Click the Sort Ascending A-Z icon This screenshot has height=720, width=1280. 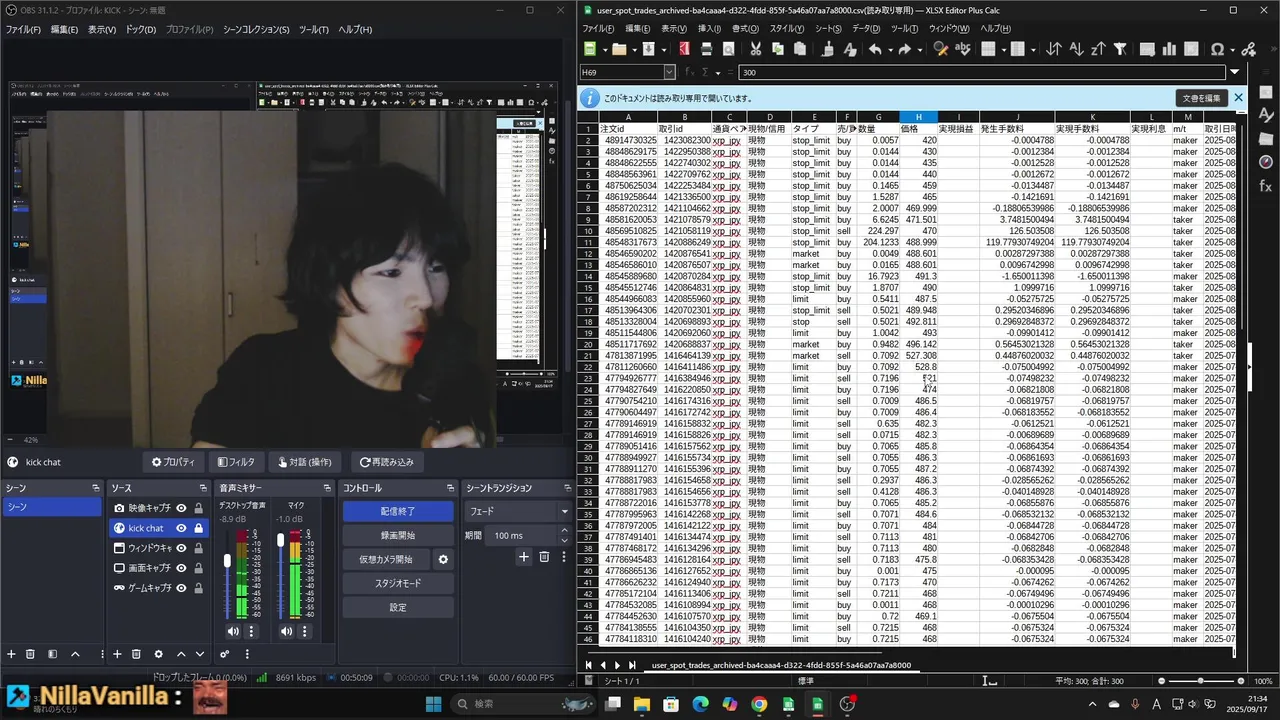tap(1077, 49)
